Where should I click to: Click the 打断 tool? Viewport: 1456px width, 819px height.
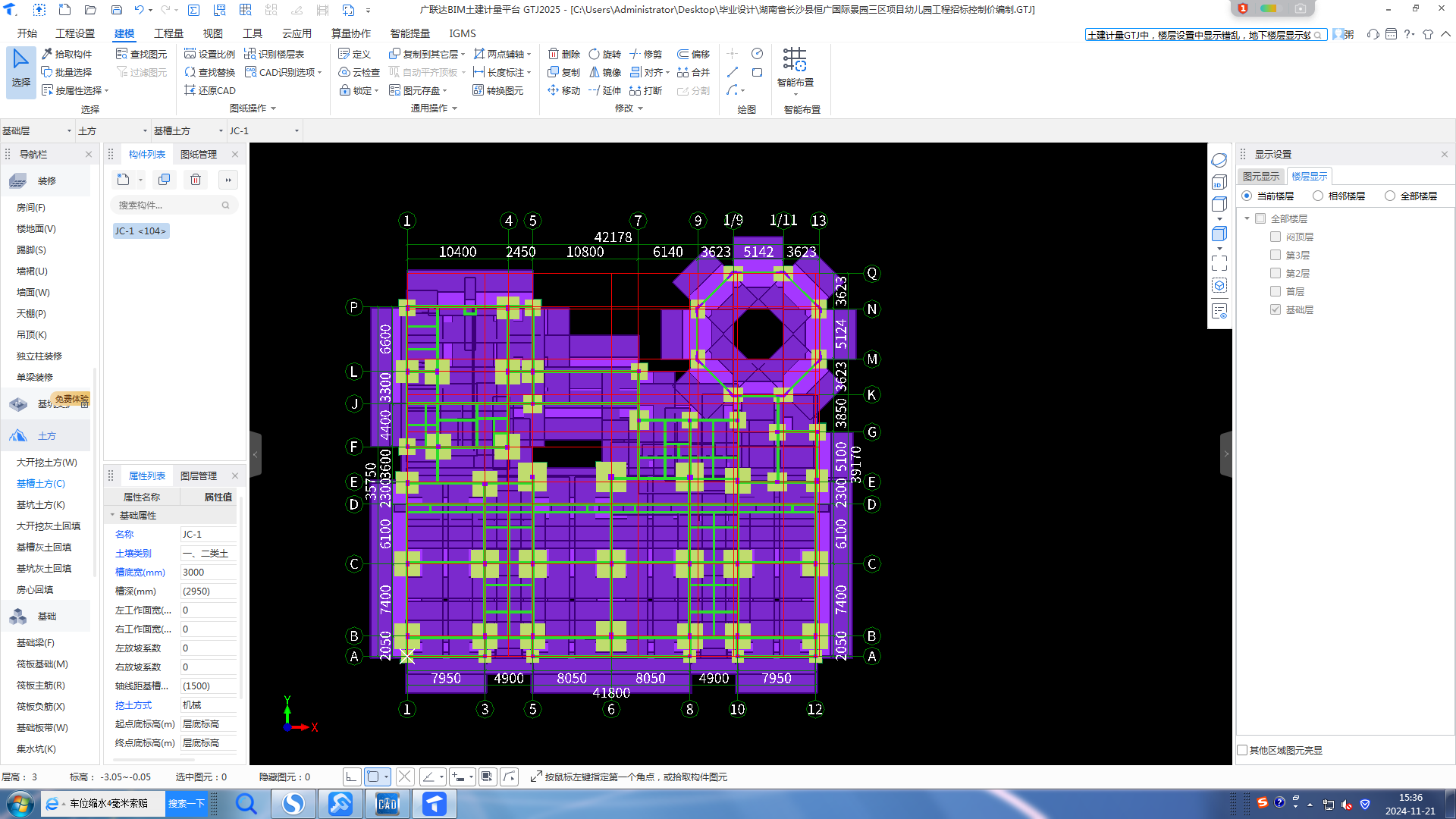[x=646, y=90]
